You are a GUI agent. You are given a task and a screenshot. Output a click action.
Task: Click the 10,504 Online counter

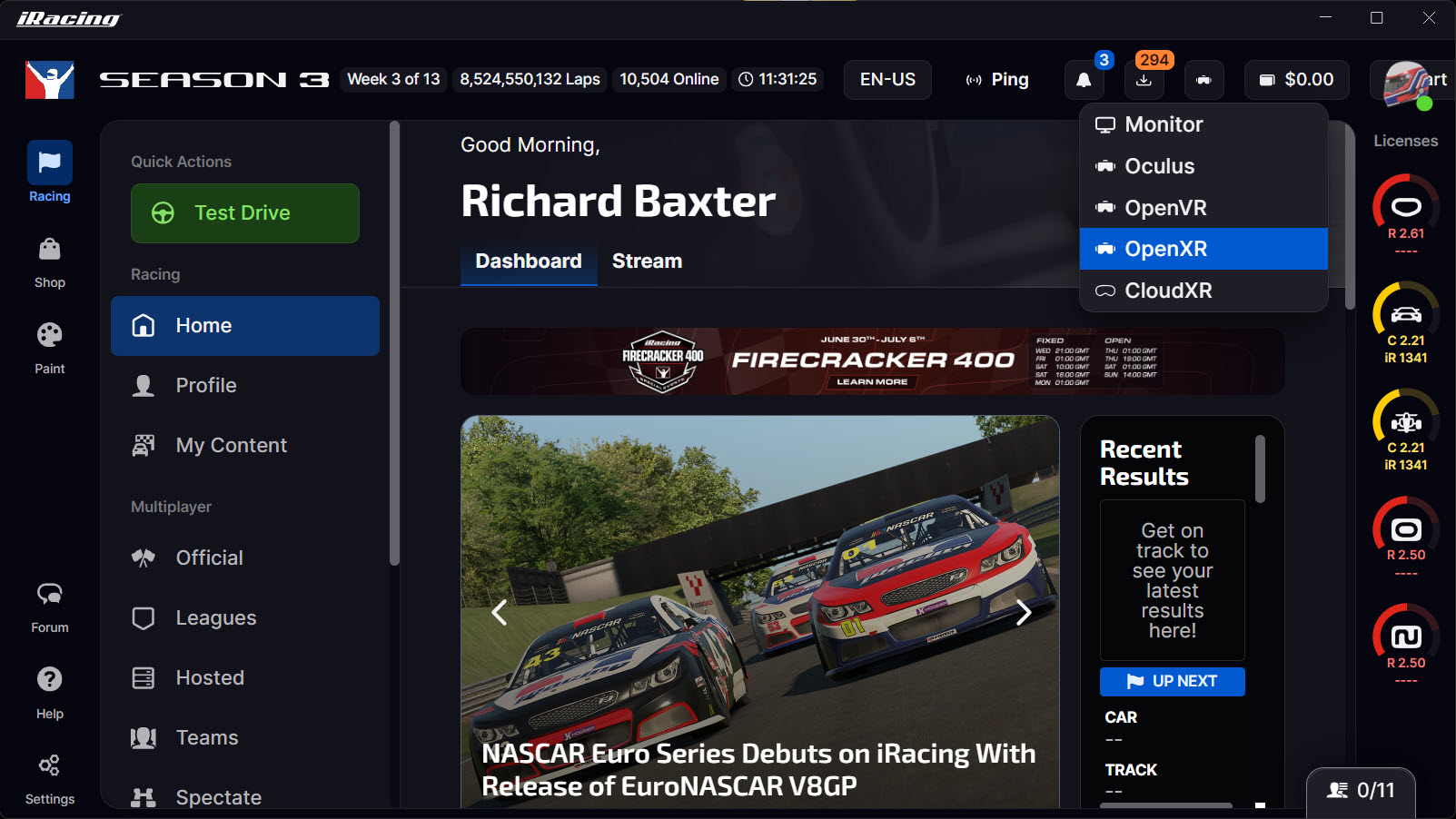click(669, 80)
